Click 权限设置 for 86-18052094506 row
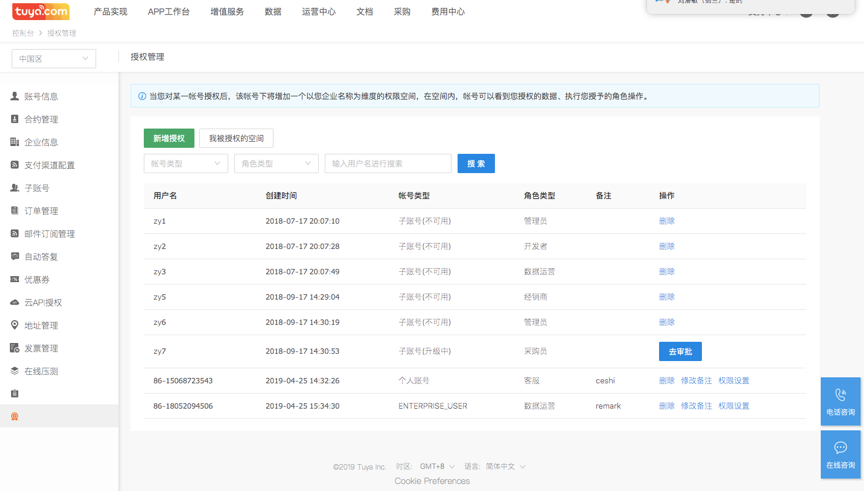The image size is (864, 491). click(734, 406)
